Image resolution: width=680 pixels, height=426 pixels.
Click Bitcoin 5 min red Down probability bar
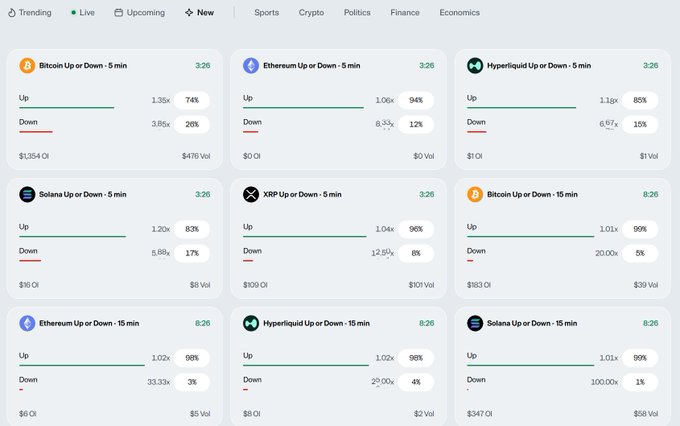pos(36,131)
